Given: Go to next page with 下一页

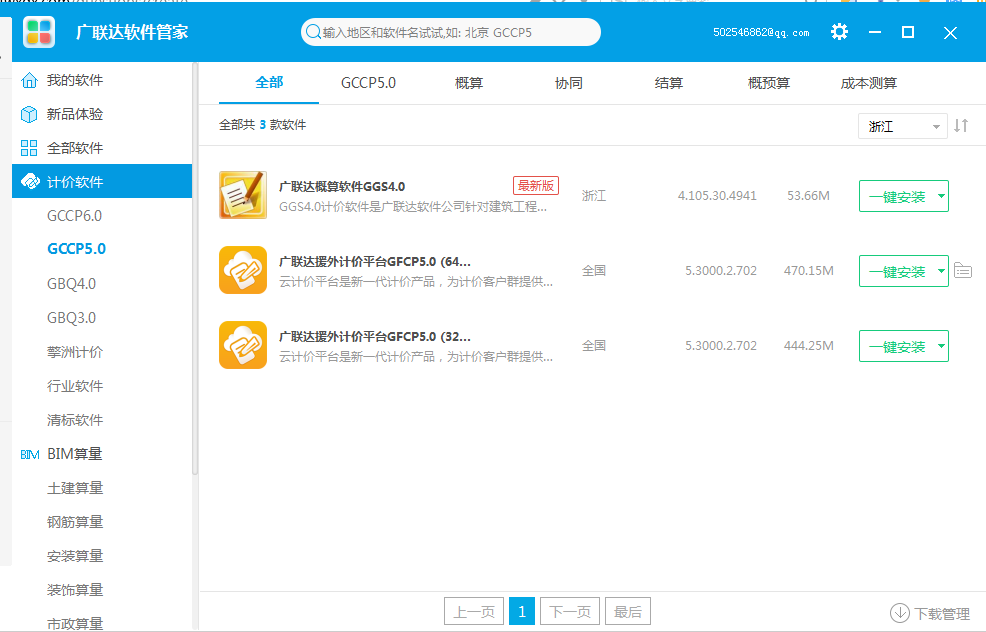Looking at the screenshot, I should [570, 611].
